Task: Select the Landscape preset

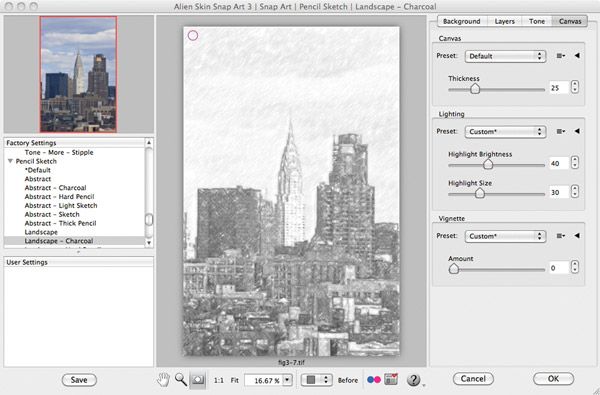Action: 41,232
